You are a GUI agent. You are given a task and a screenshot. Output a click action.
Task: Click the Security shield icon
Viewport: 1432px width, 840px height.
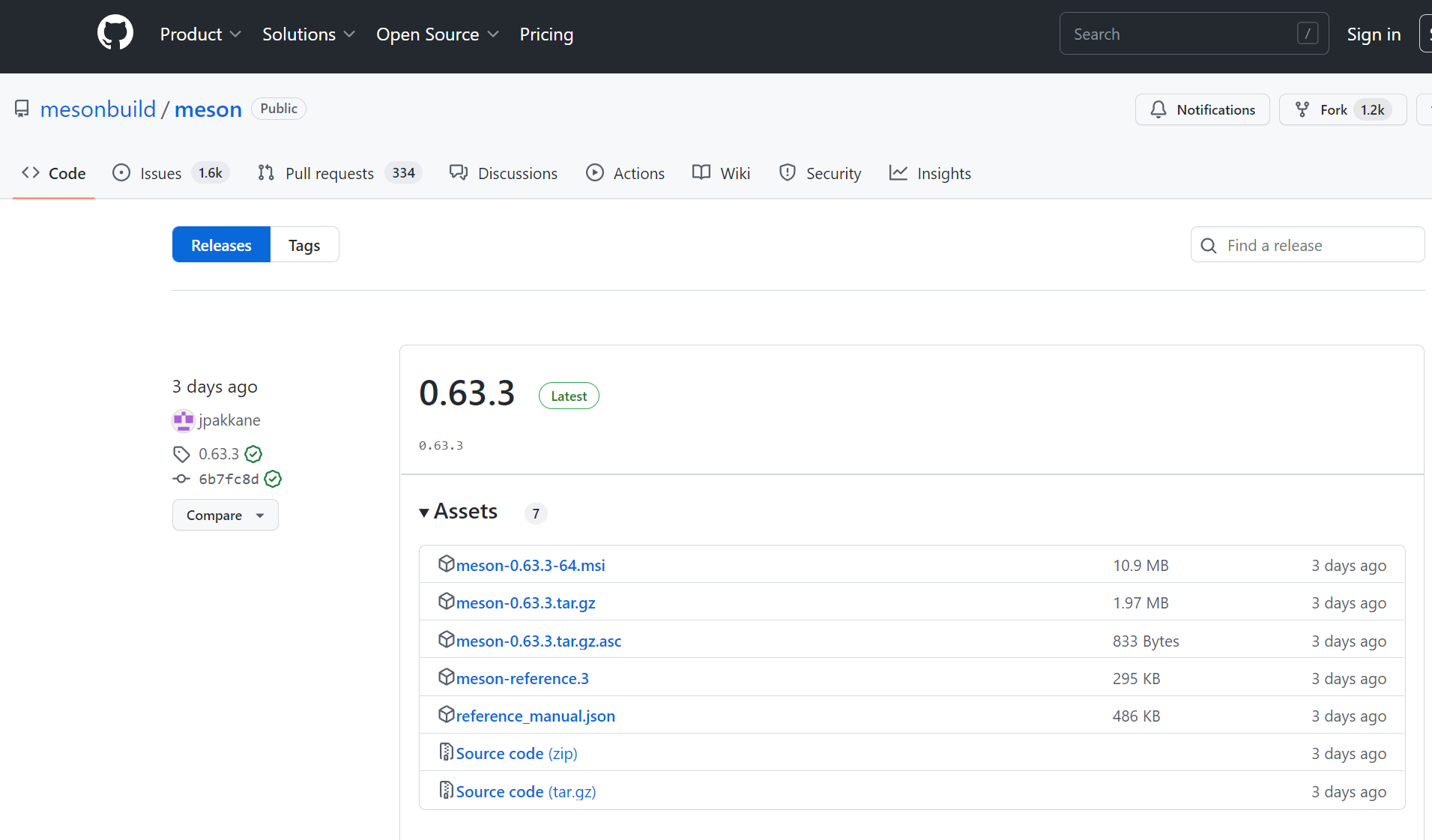[x=788, y=173]
